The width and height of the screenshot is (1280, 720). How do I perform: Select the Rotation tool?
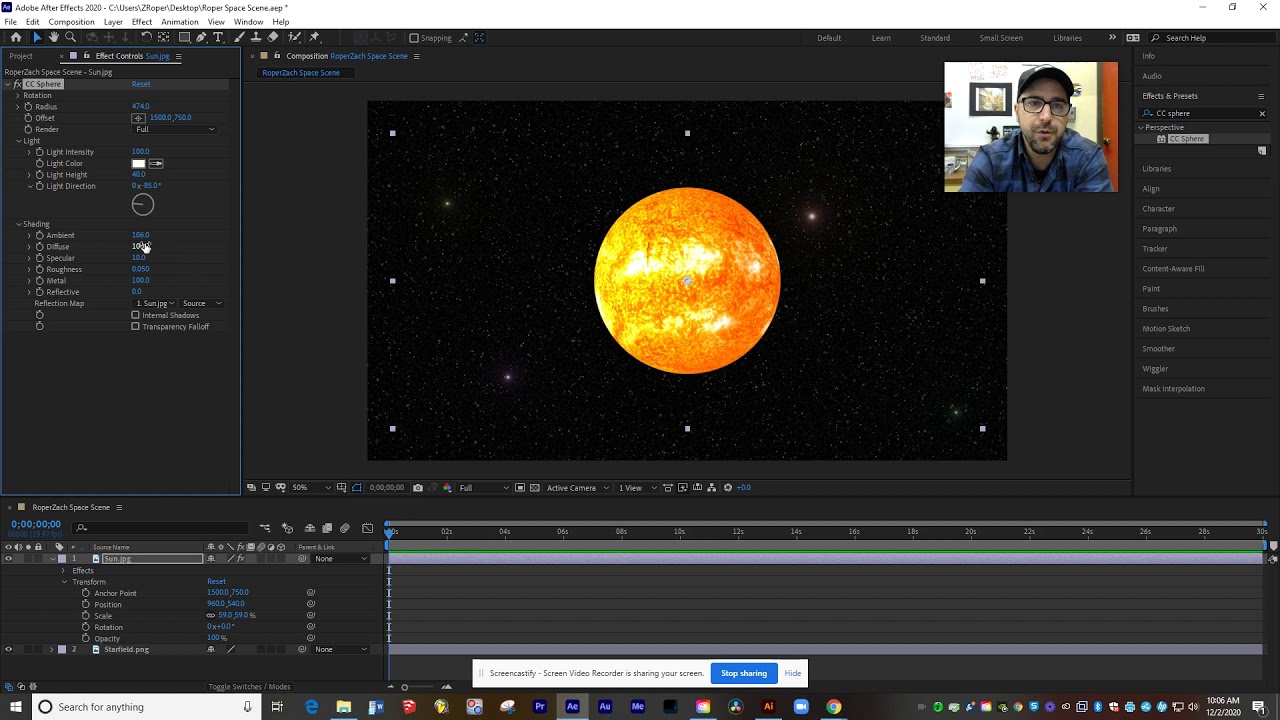click(x=147, y=38)
